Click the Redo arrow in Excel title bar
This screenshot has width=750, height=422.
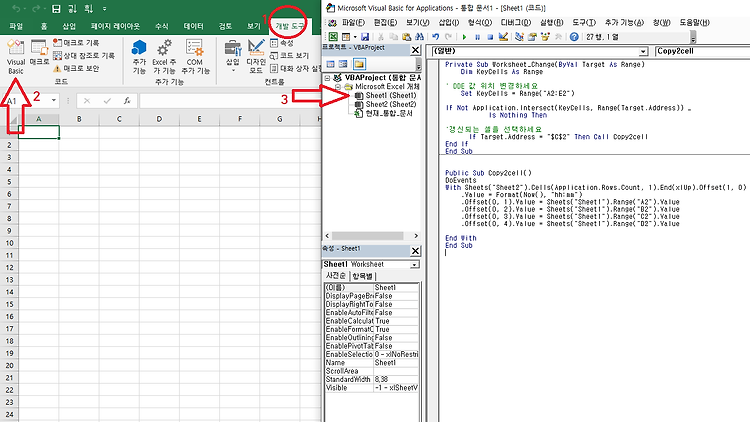pos(35,9)
